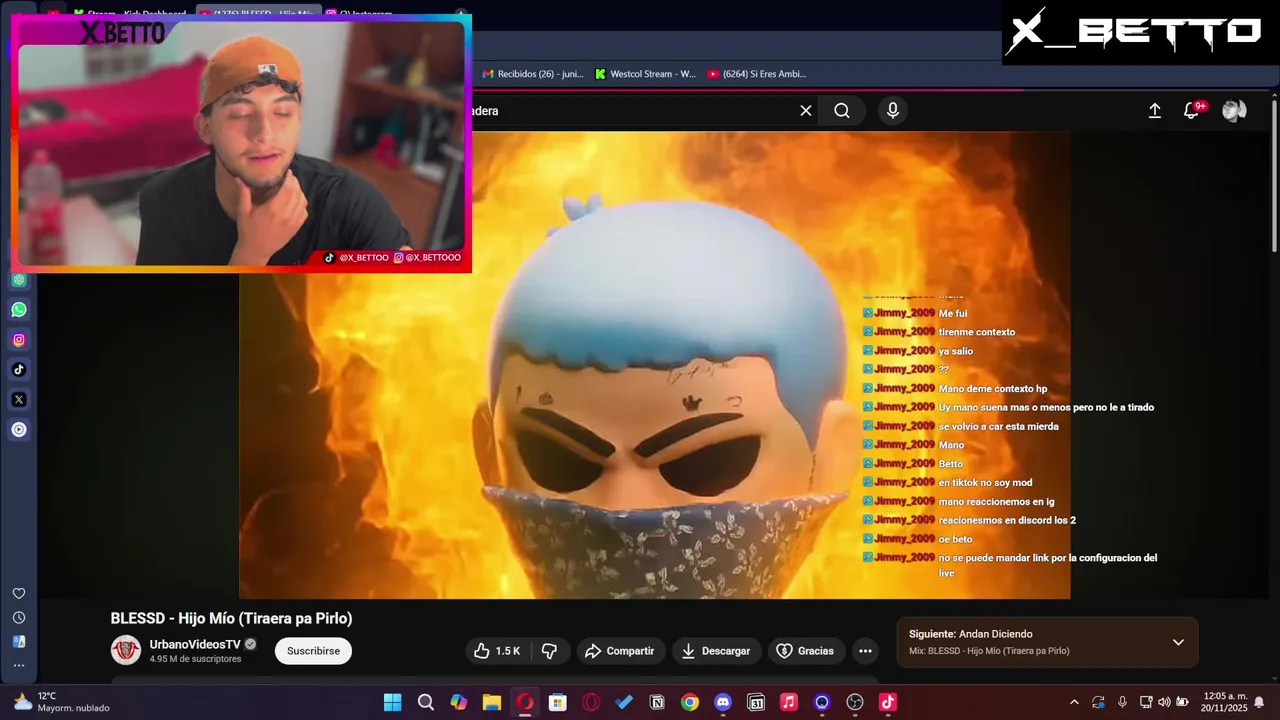Open bookmarks heart in Opera sidebar
The width and height of the screenshot is (1280, 720).
19,594
